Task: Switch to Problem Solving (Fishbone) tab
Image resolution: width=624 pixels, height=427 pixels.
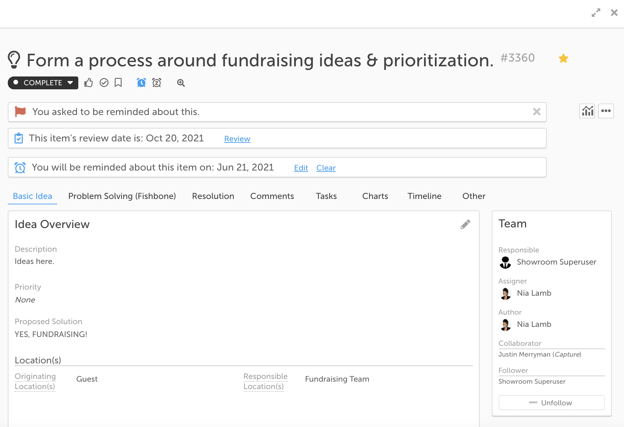Action: pos(122,196)
